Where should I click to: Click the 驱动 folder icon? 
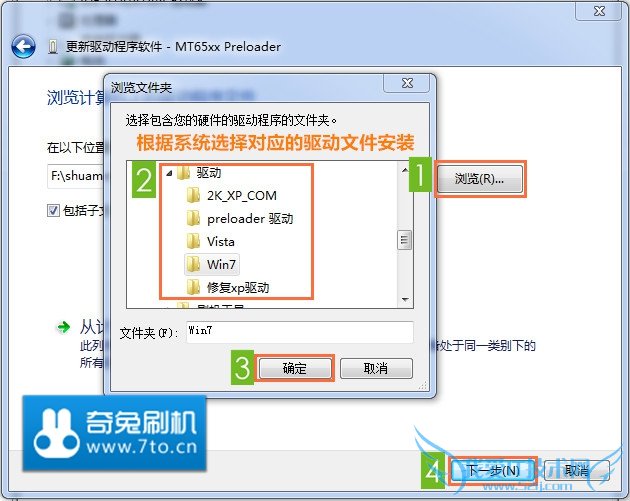coord(183,173)
